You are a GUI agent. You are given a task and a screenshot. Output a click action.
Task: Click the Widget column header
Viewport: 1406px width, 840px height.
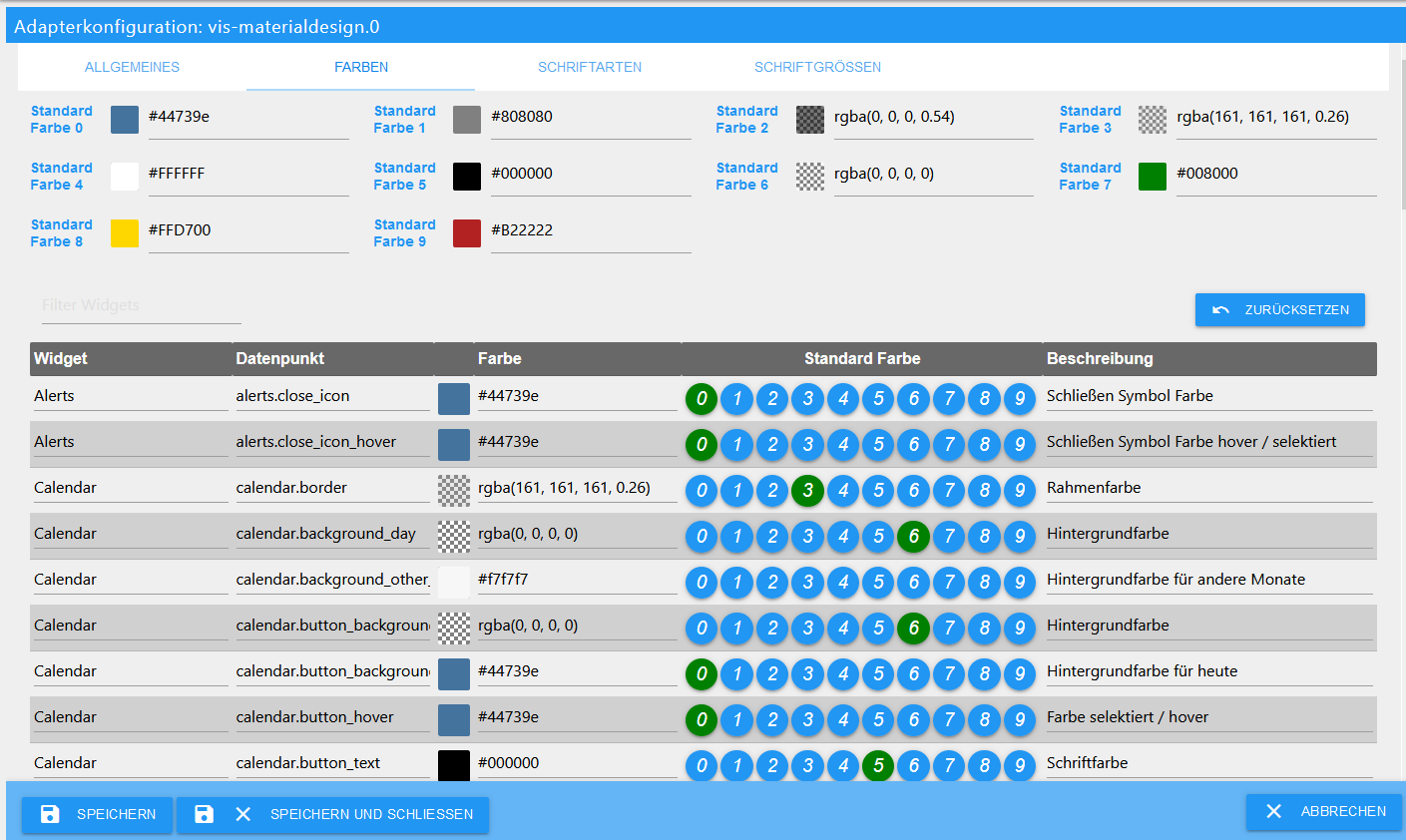(x=131, y=359)
